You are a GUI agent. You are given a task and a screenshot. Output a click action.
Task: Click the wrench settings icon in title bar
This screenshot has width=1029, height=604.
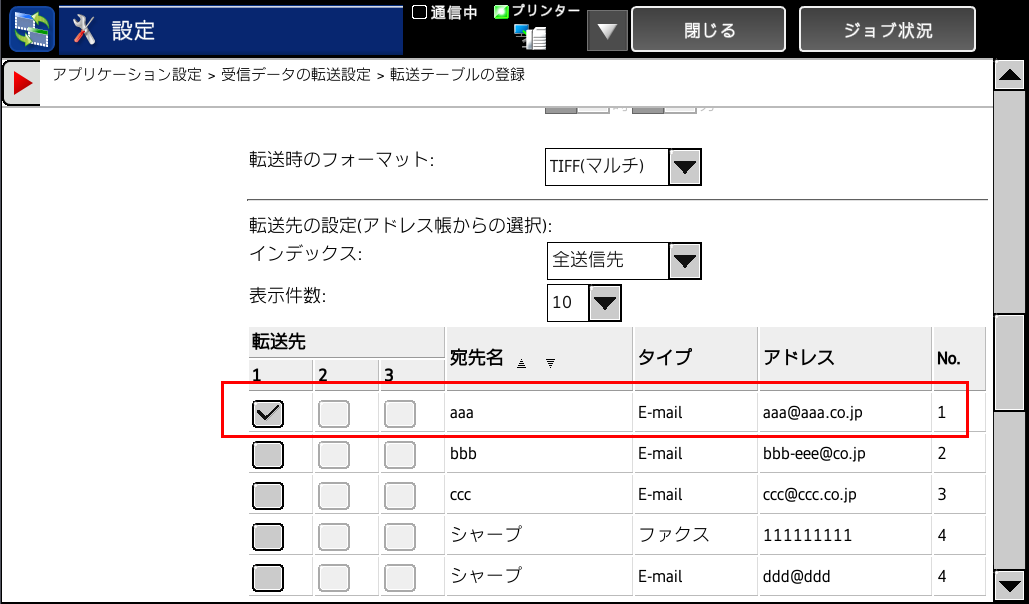point(84,30)
